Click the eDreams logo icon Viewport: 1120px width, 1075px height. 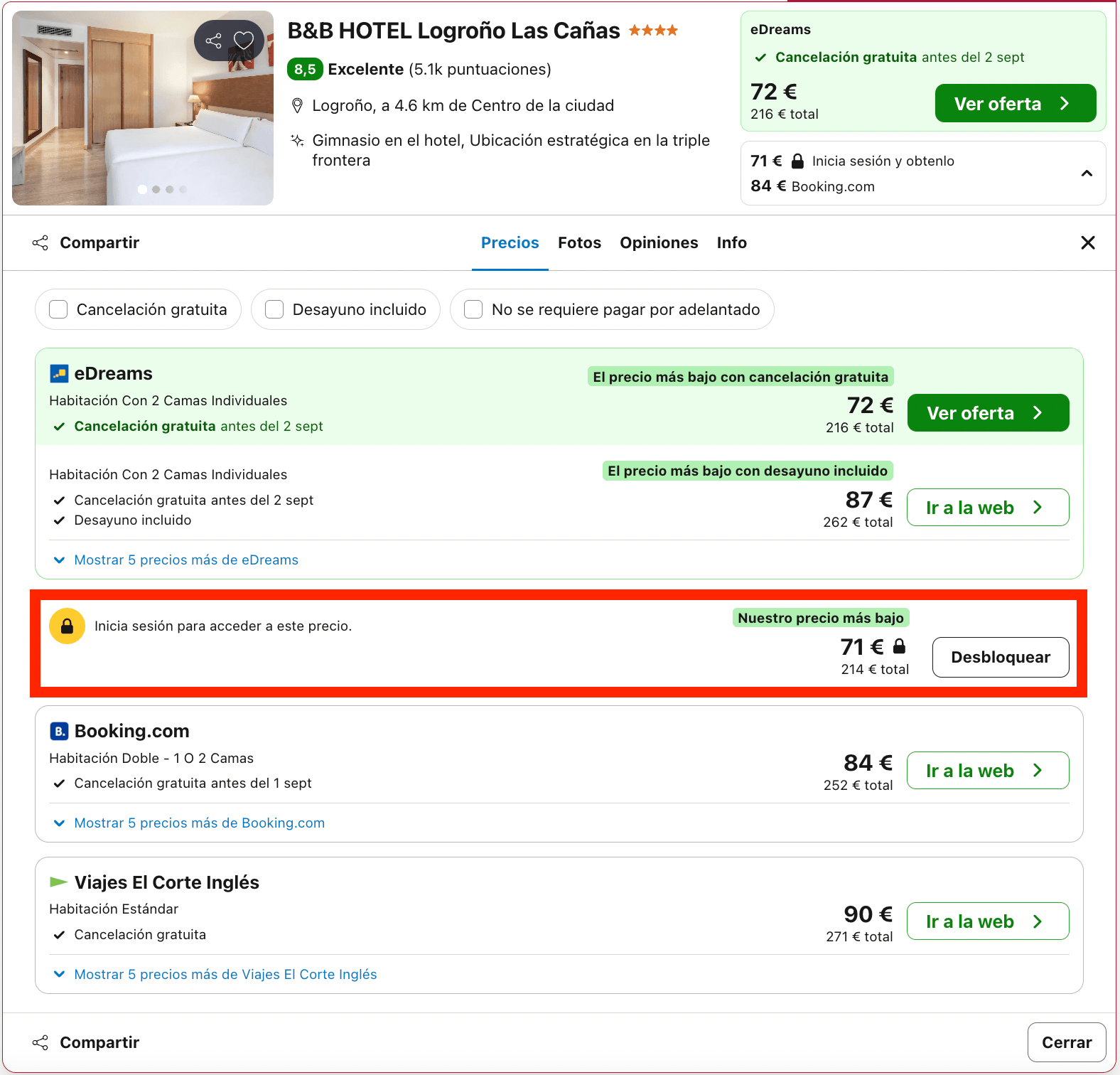[x=59, y=373]
